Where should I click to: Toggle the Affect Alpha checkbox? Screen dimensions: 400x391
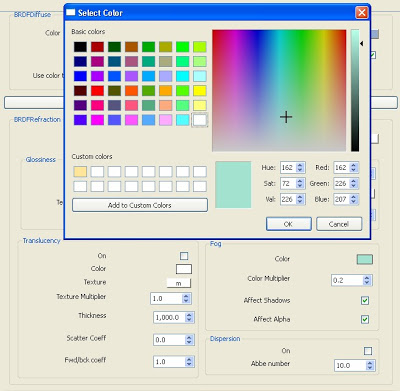coord(365,319)
